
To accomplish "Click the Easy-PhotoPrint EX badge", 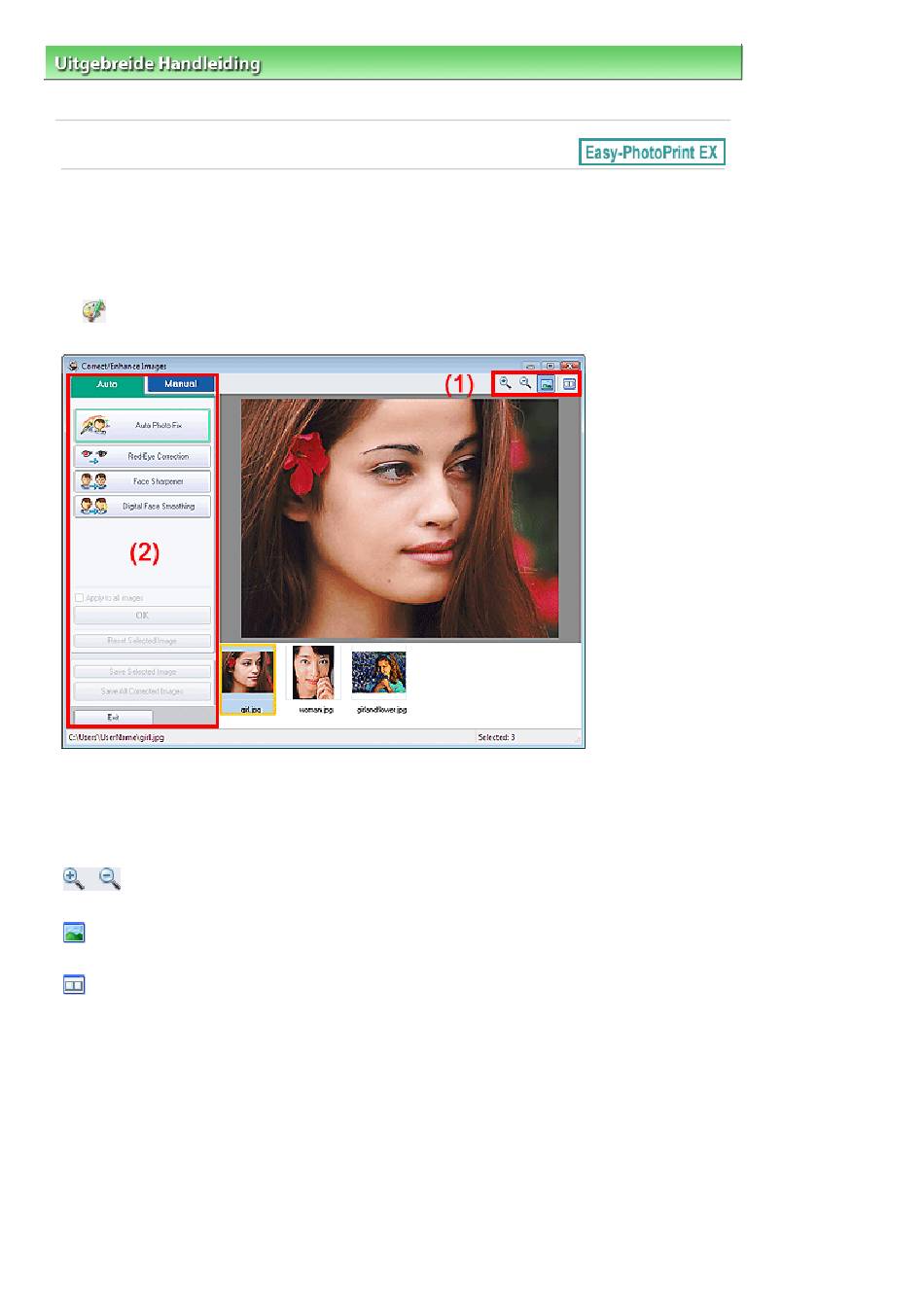I will click(652, 153).
